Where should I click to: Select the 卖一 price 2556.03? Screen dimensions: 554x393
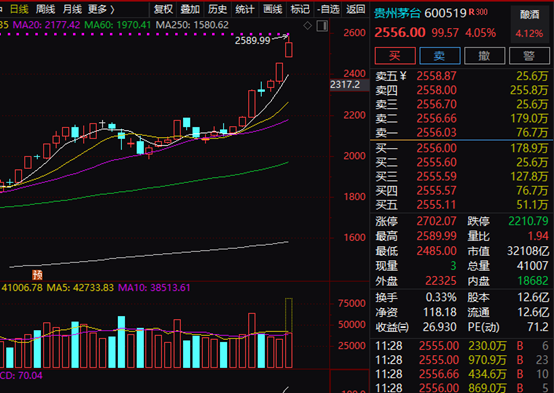(436, 133)
